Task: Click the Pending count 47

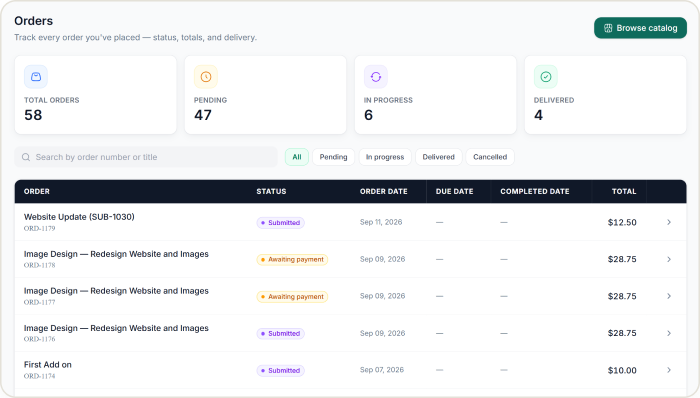Action: 203,115
